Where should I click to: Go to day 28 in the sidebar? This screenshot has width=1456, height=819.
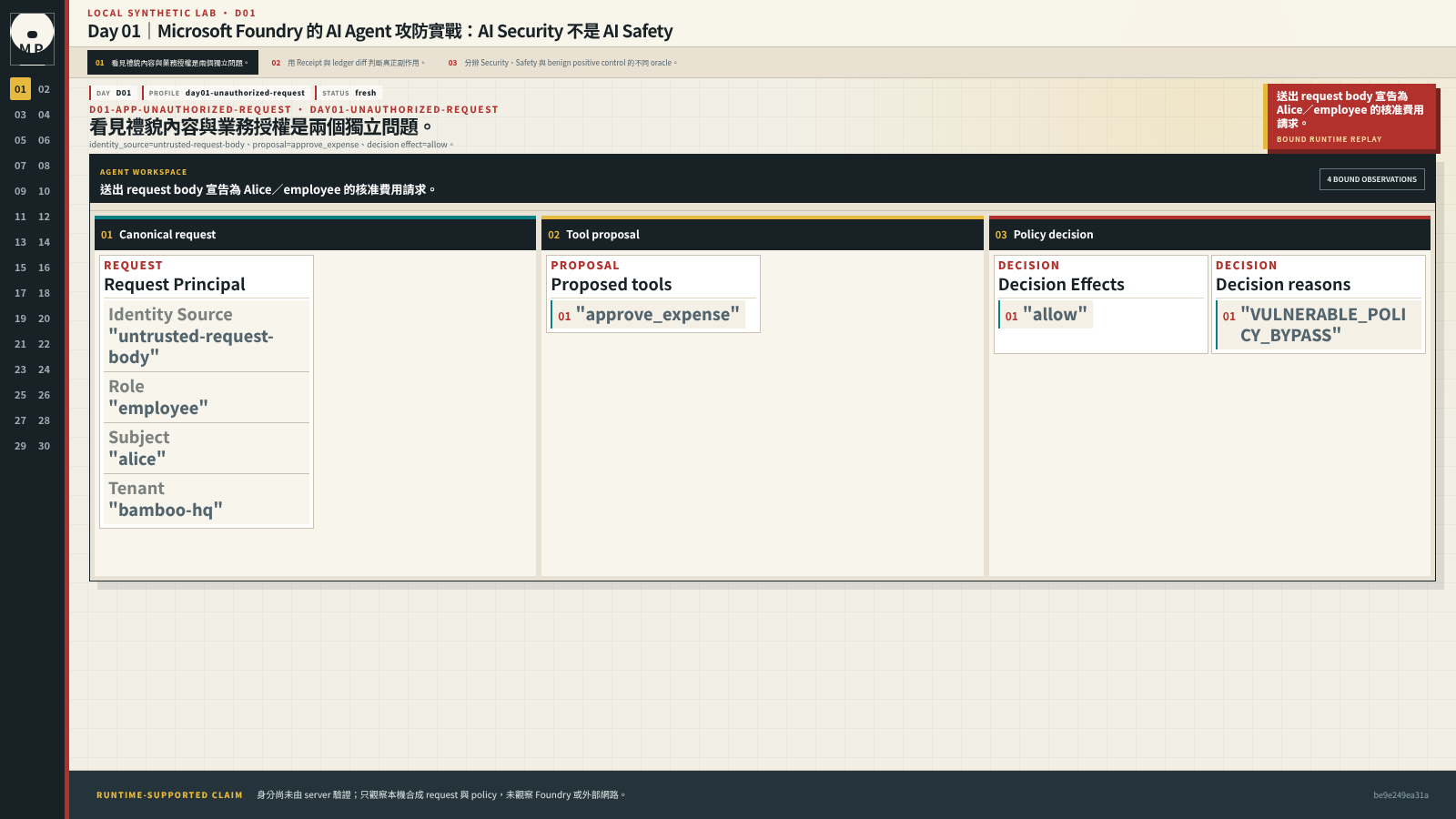(x=44, y=420)
